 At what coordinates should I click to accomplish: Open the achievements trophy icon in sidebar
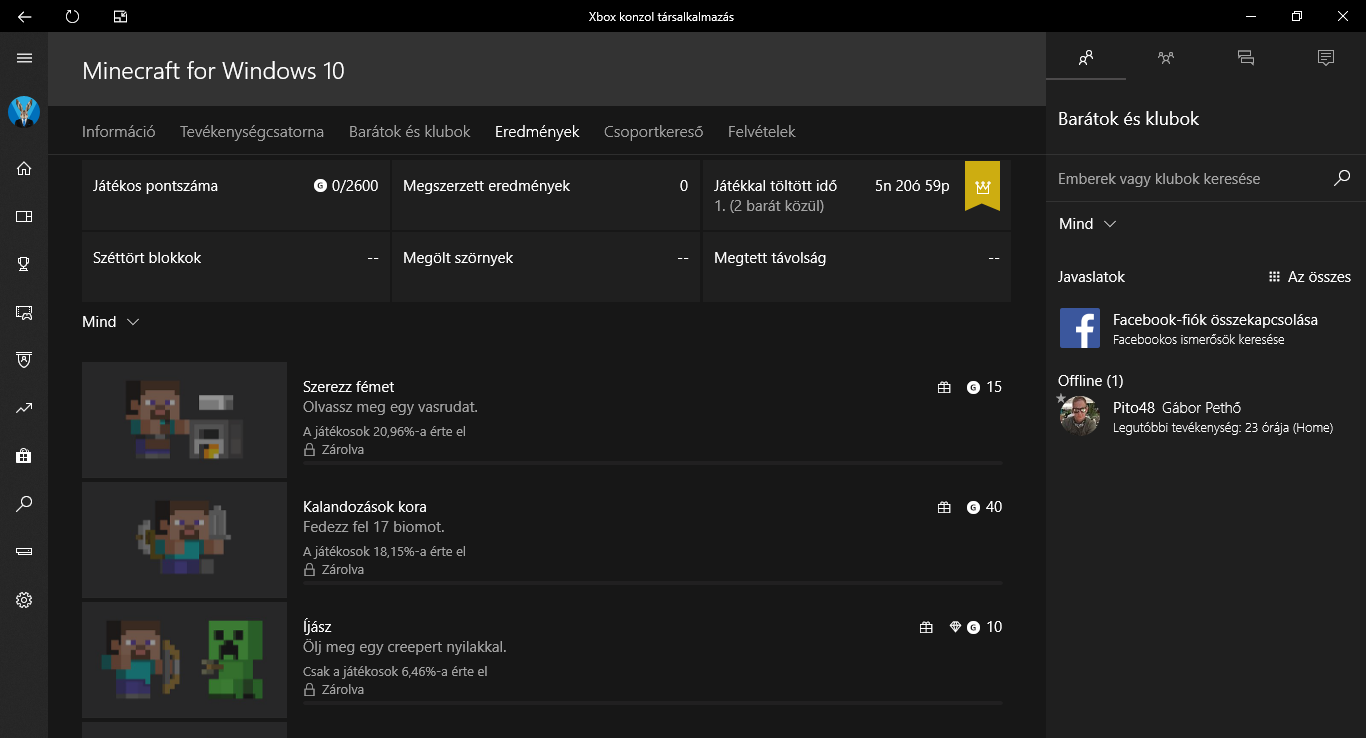pyautogui.click(x=24, y=264)
